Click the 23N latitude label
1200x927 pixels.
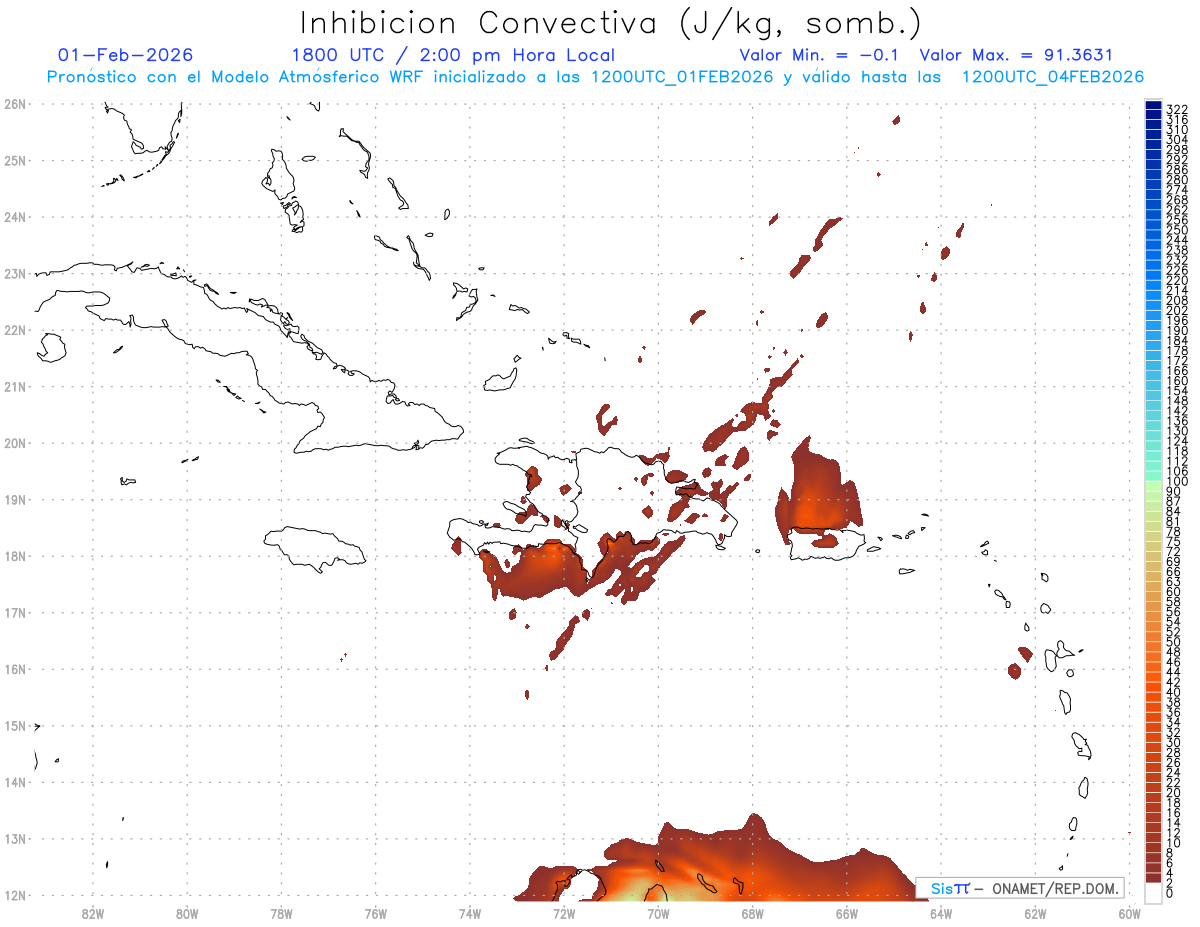(x=14, y=273)
